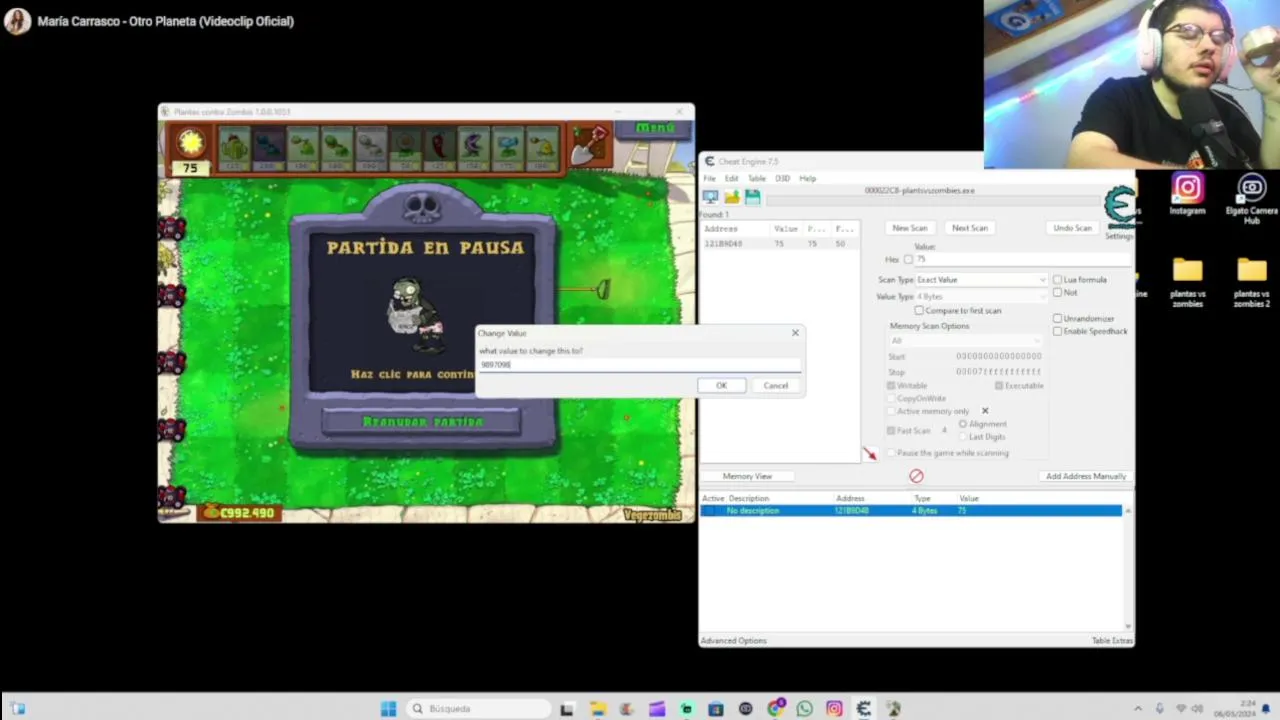The width and height of the screenshot is (1280, 720).
Task: Open the Value Type dropdown
Action: point(981,297)
